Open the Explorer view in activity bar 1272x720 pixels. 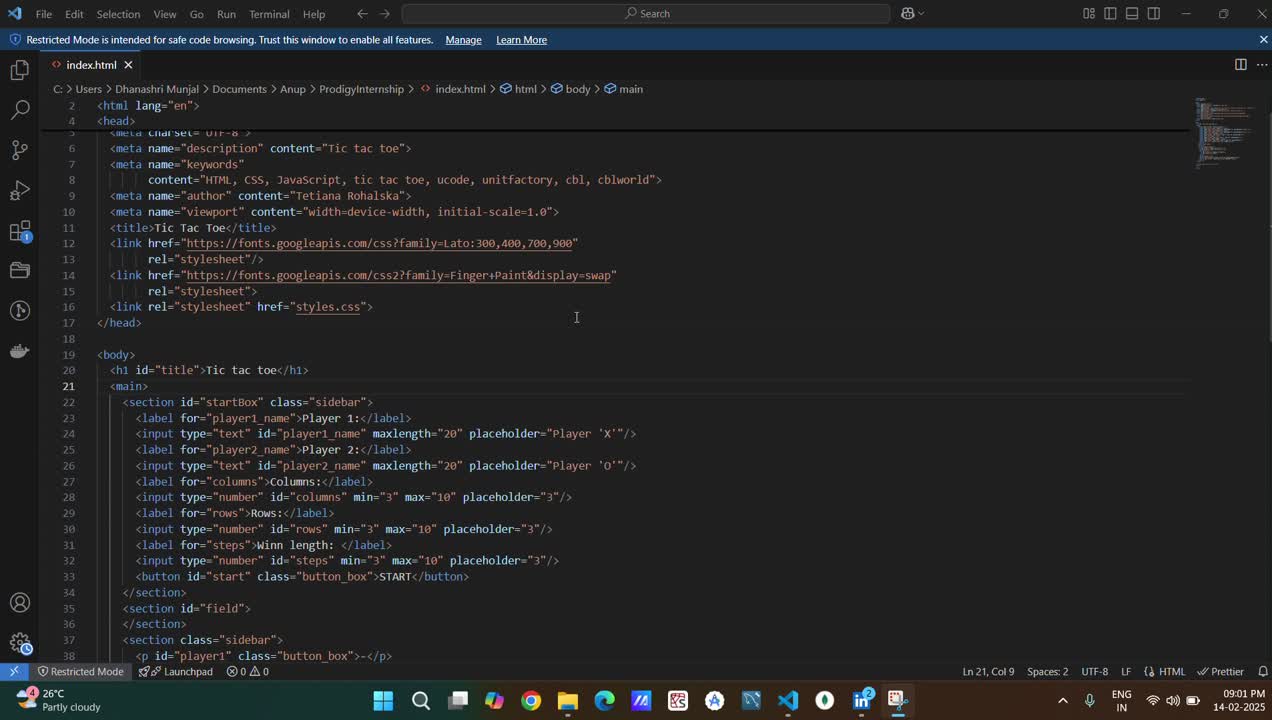19,70
